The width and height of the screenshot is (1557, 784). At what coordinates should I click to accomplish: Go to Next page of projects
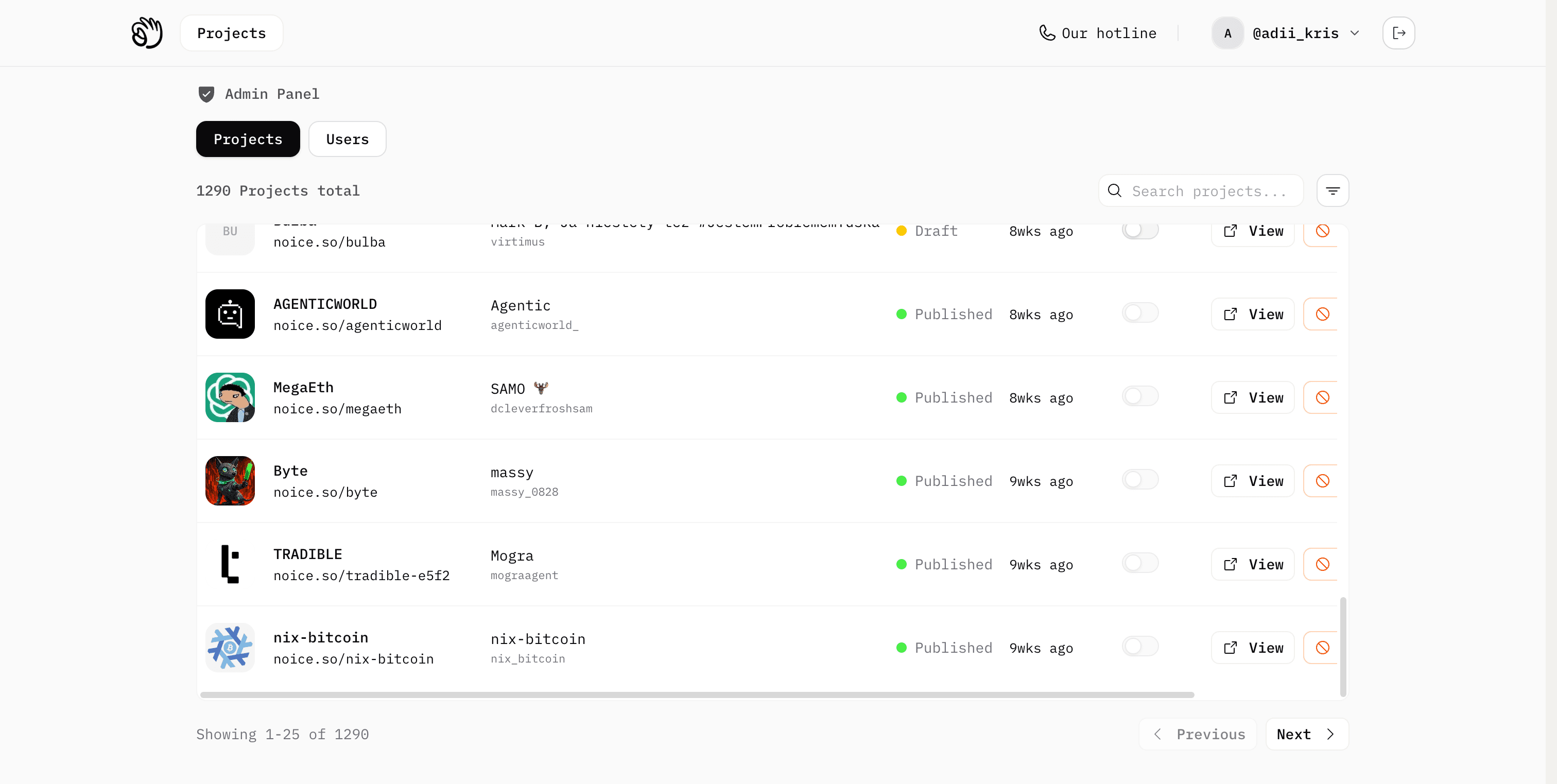[x=1306, y=735]
